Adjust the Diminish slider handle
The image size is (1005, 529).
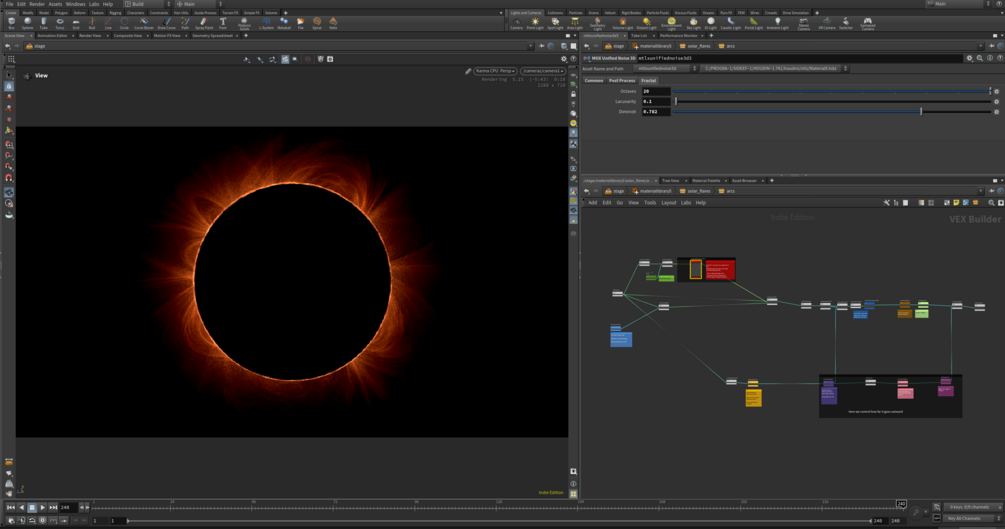pyautogui.click(x=921, y=112)
